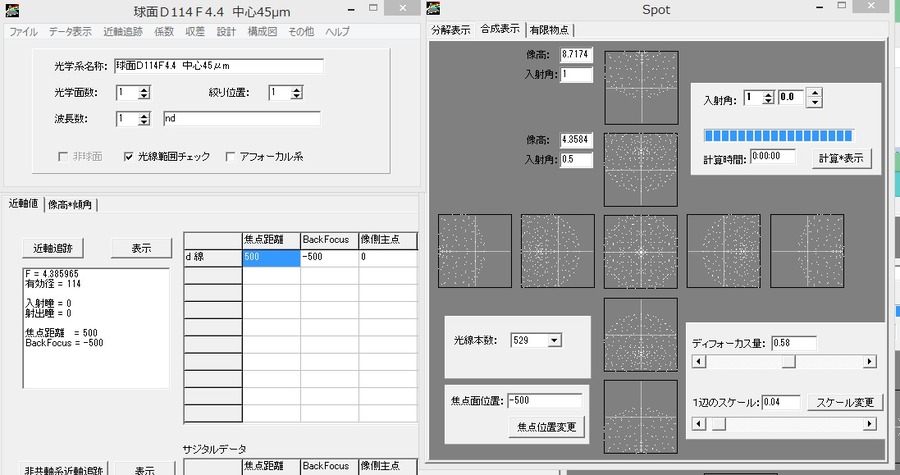Open the 構成図 menu
The width and height of the screenshot is (900, 475).
pyautogui.click(x=262, y=32)
